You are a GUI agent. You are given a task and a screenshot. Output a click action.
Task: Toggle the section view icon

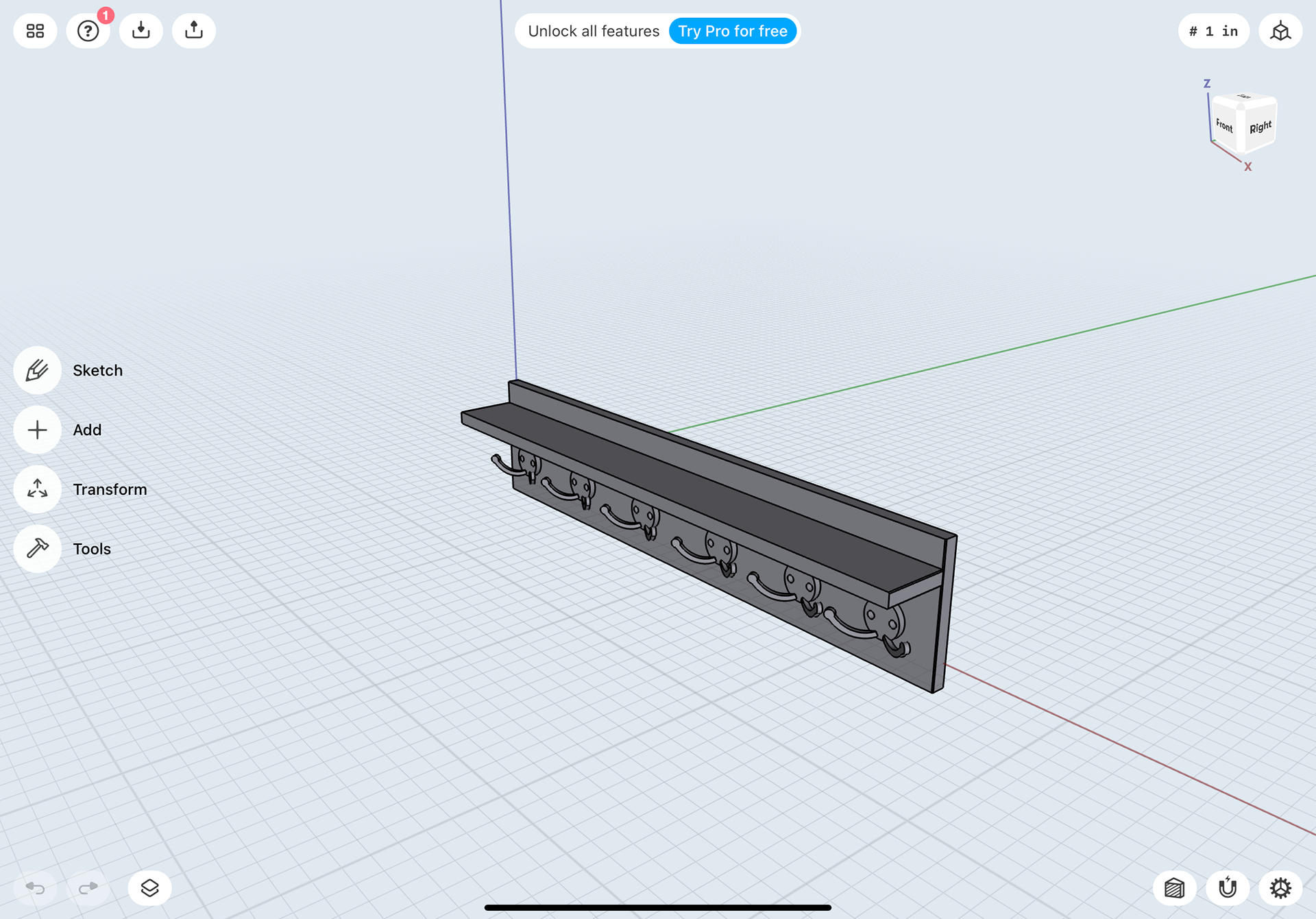(x=1175, y=888)
